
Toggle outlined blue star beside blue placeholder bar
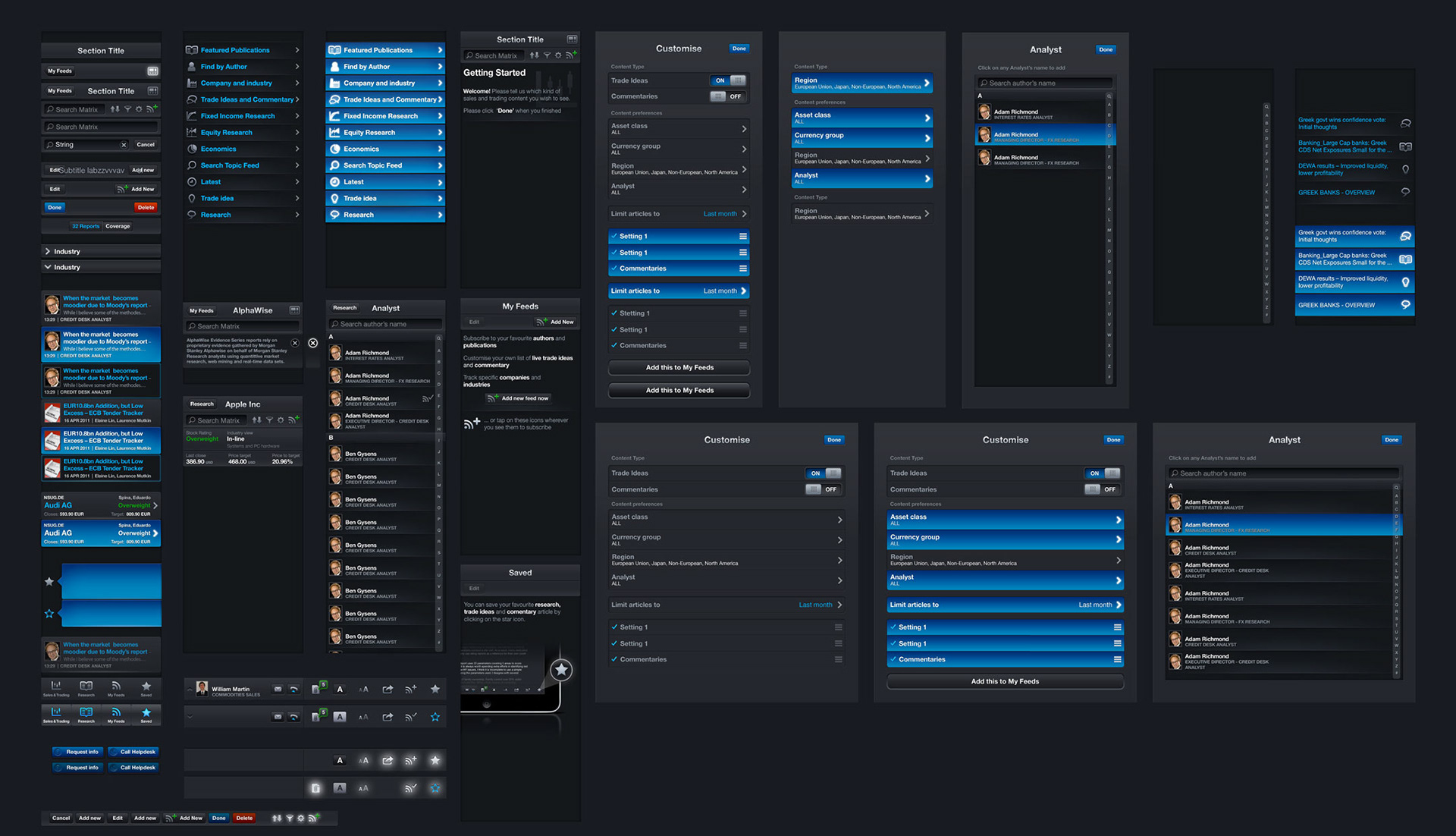(x=49, y=614)
